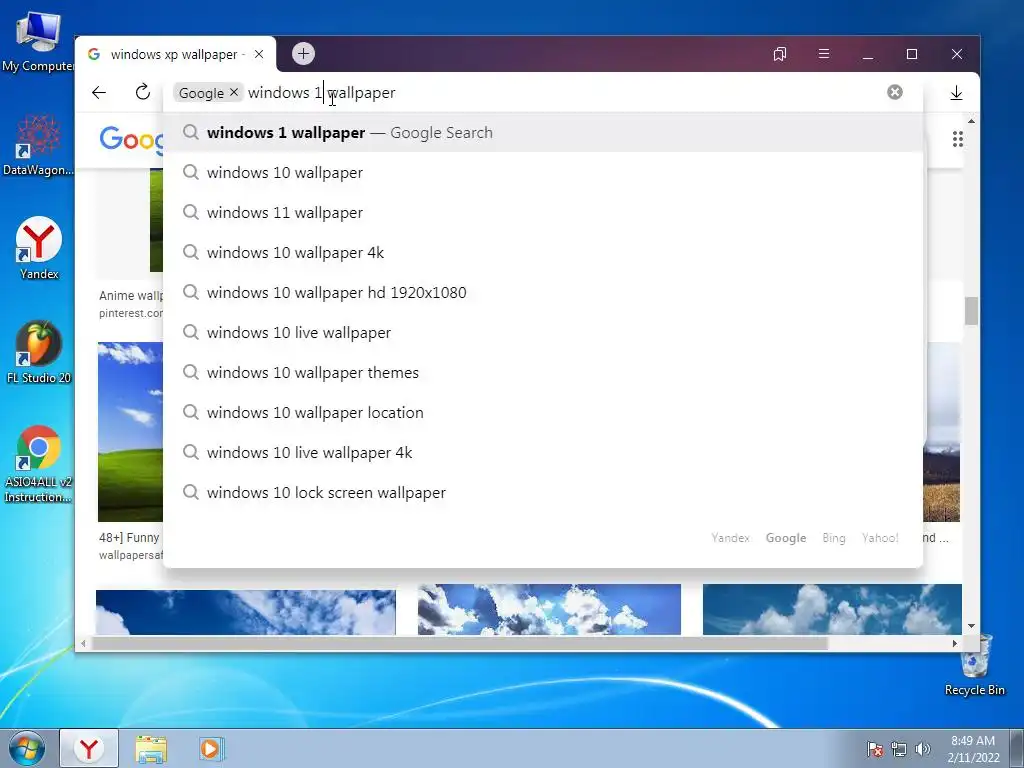Screen dimensions: 1024x768
Task: Select 'windows 10 lock screen wallpaper' suggestion
Action: click(x=543, y=492)
